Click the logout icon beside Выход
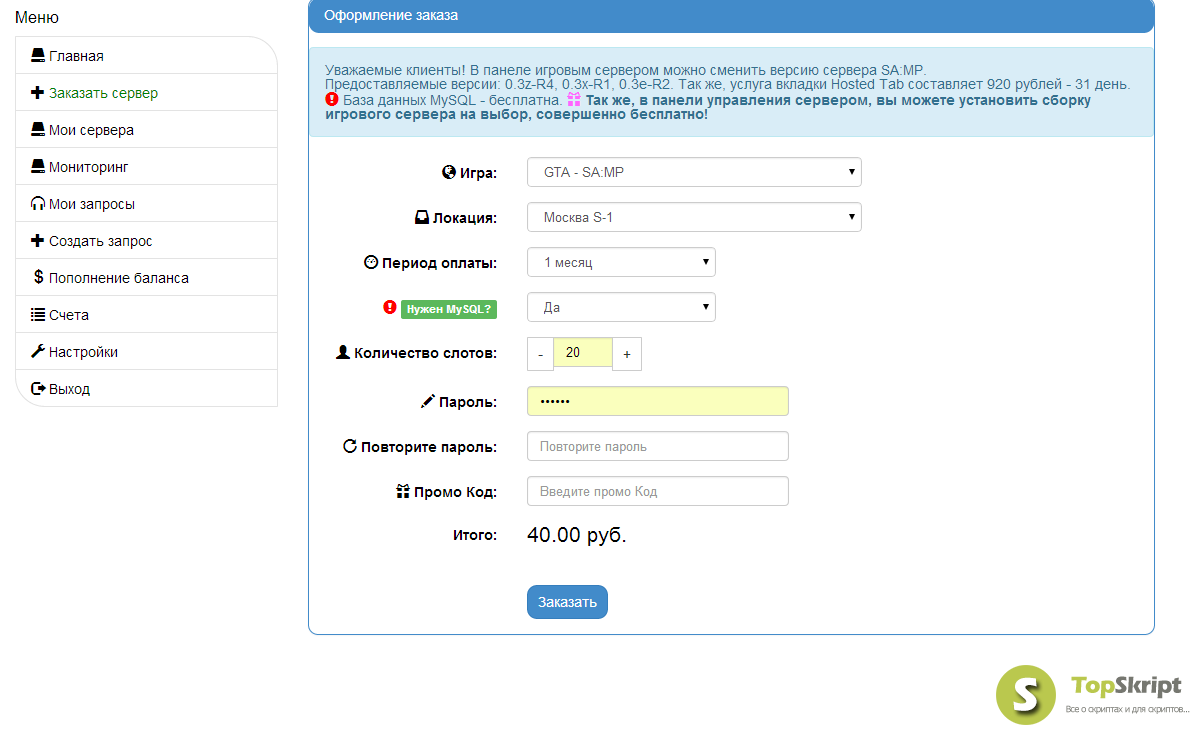This screenshot has height=732, width=1198. (x=37, y=388)
